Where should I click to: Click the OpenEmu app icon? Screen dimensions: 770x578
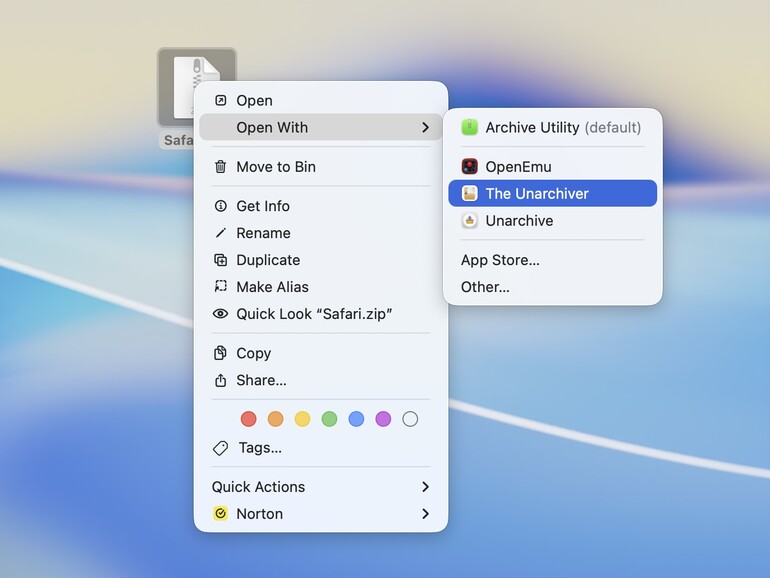coord(469,166)
